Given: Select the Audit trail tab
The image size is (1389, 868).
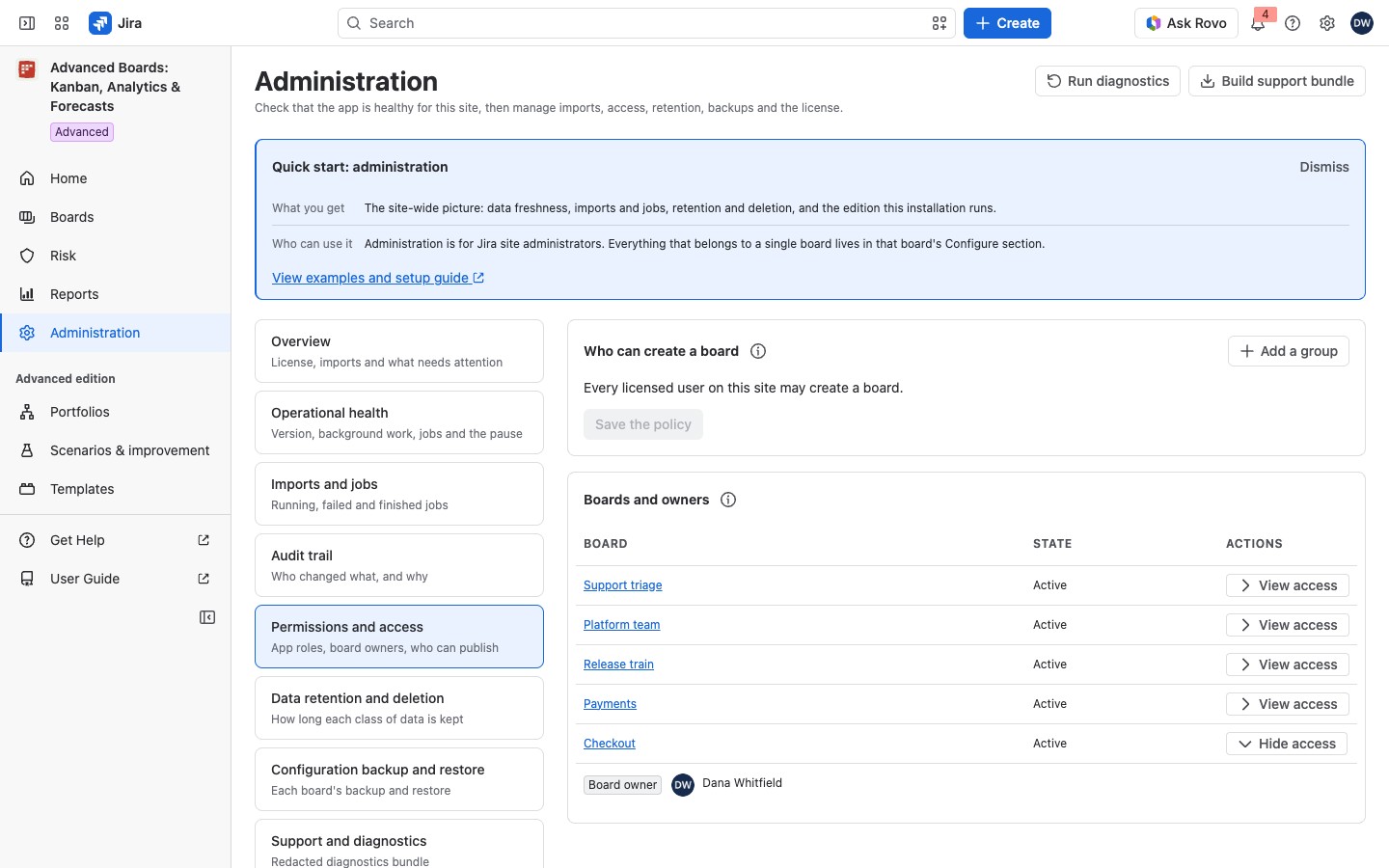Looking at the screenshot, I should [x=399, y=565].
